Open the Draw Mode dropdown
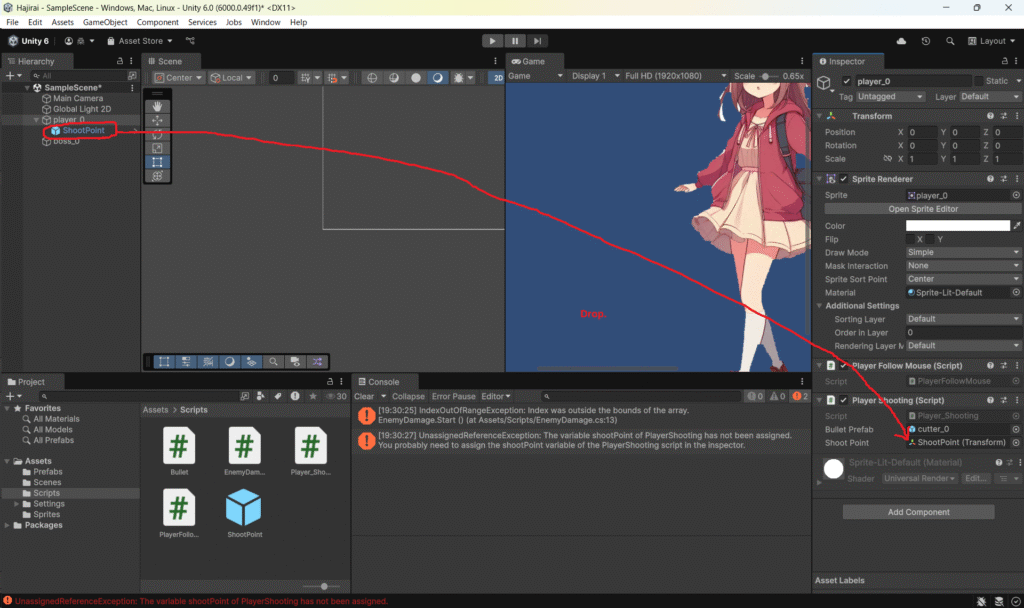 [963, 252]
